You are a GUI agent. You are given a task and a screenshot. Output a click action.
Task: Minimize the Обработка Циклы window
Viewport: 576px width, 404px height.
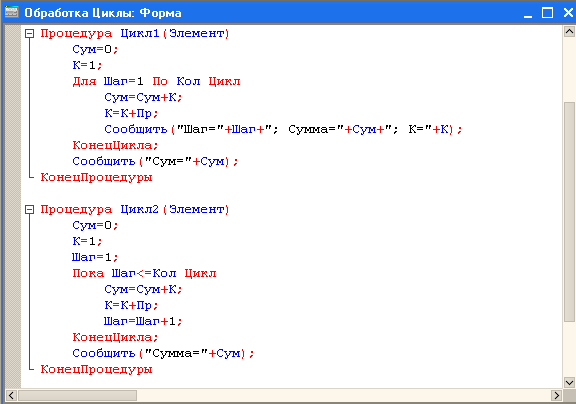[528, 13]
